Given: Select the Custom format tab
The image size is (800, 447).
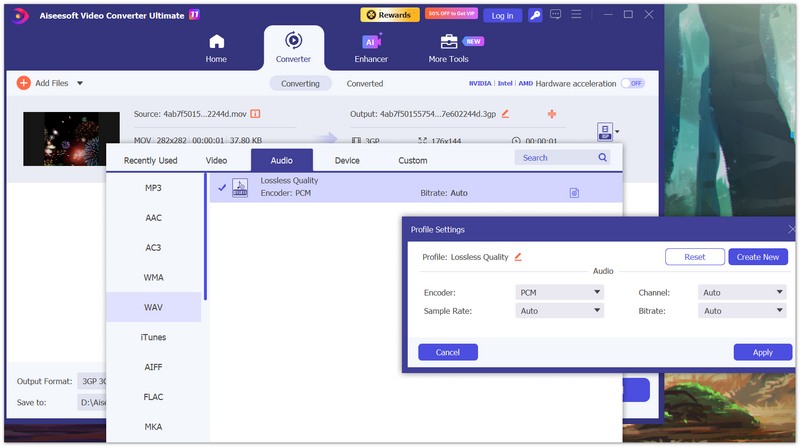Looking at the screenshot, I should click(x=413, y=160).
